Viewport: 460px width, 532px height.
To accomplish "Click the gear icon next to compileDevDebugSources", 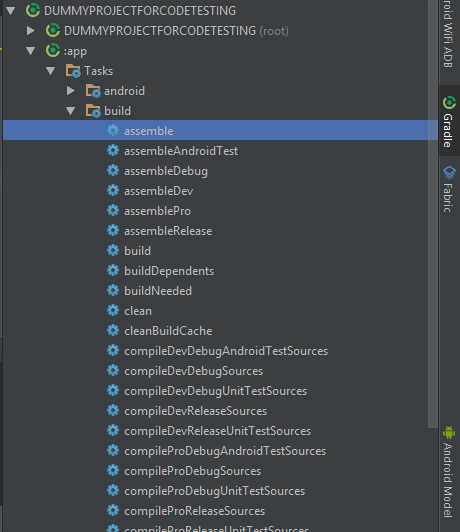I will click(x=113, y=370).
